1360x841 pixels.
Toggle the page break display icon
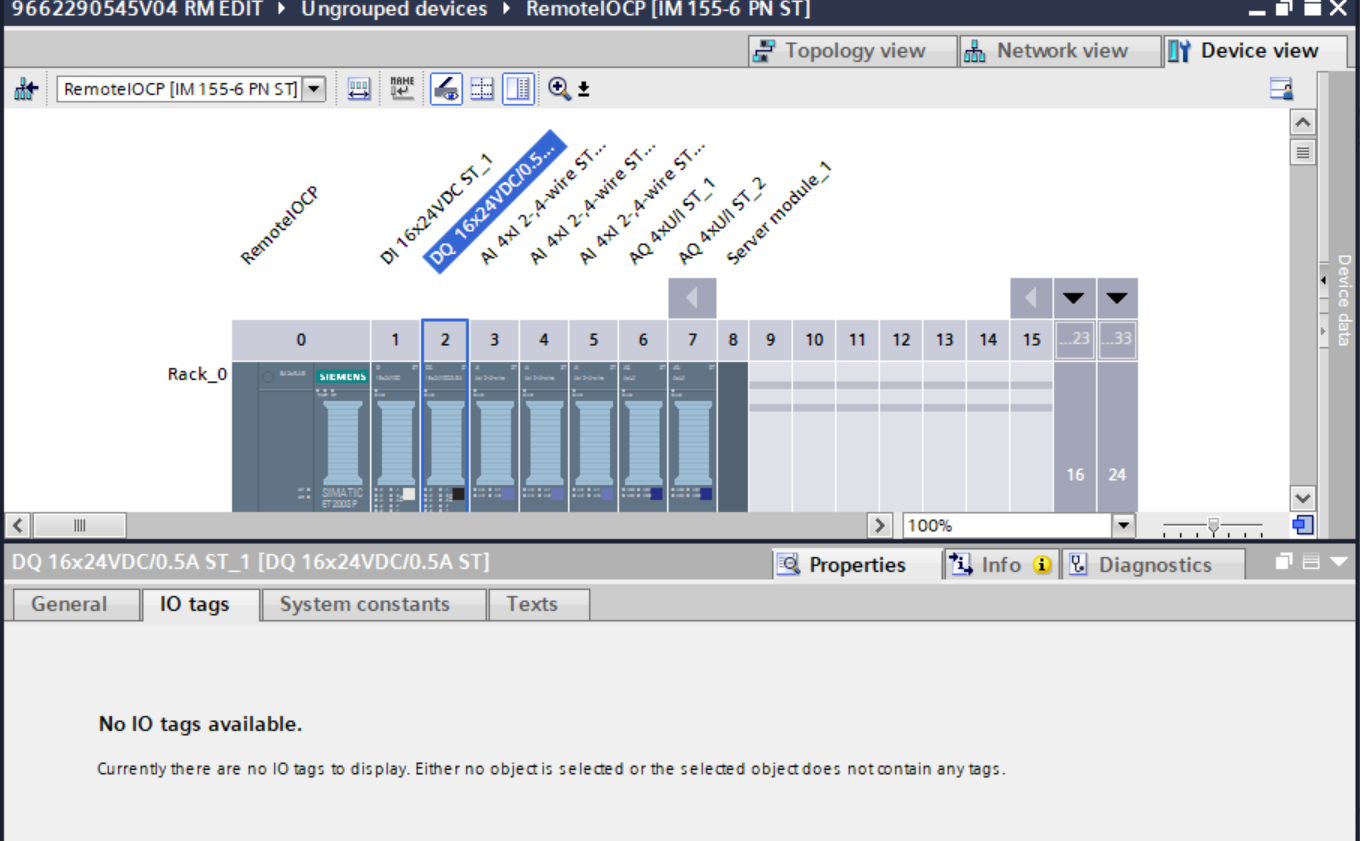click(482, 89)
